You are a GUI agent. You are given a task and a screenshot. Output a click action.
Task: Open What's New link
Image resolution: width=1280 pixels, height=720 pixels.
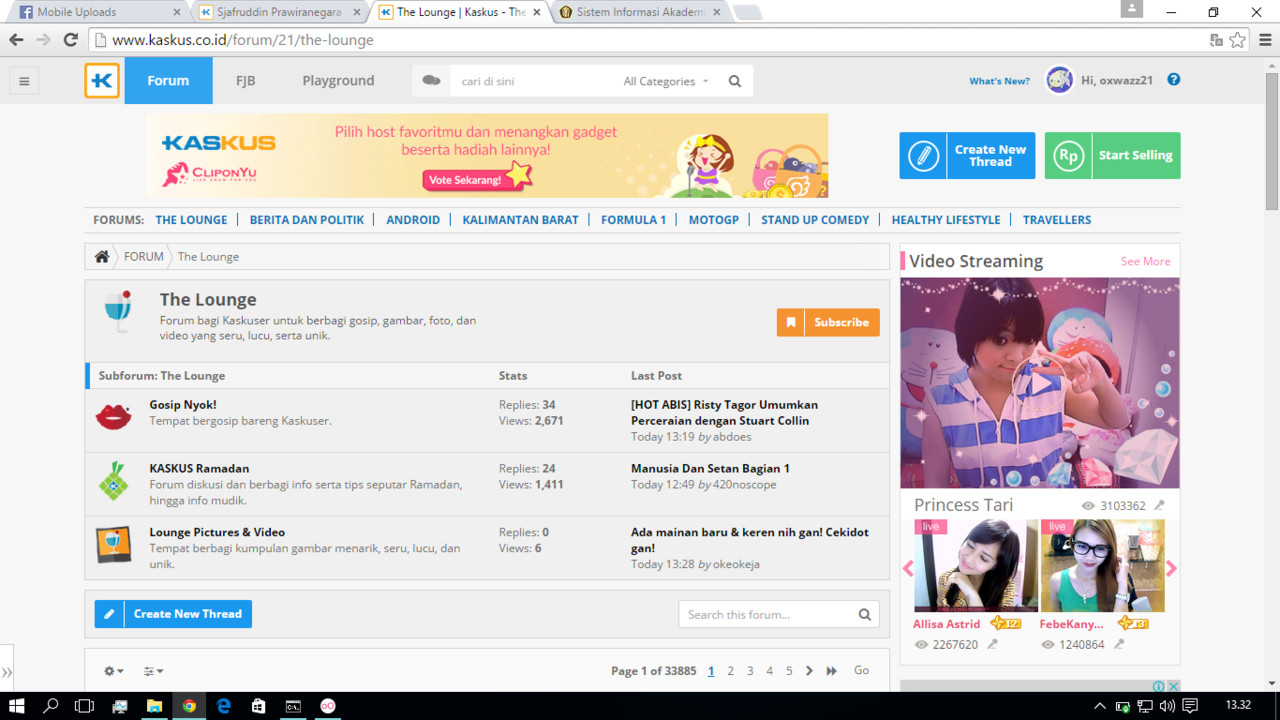coord(999,81)
